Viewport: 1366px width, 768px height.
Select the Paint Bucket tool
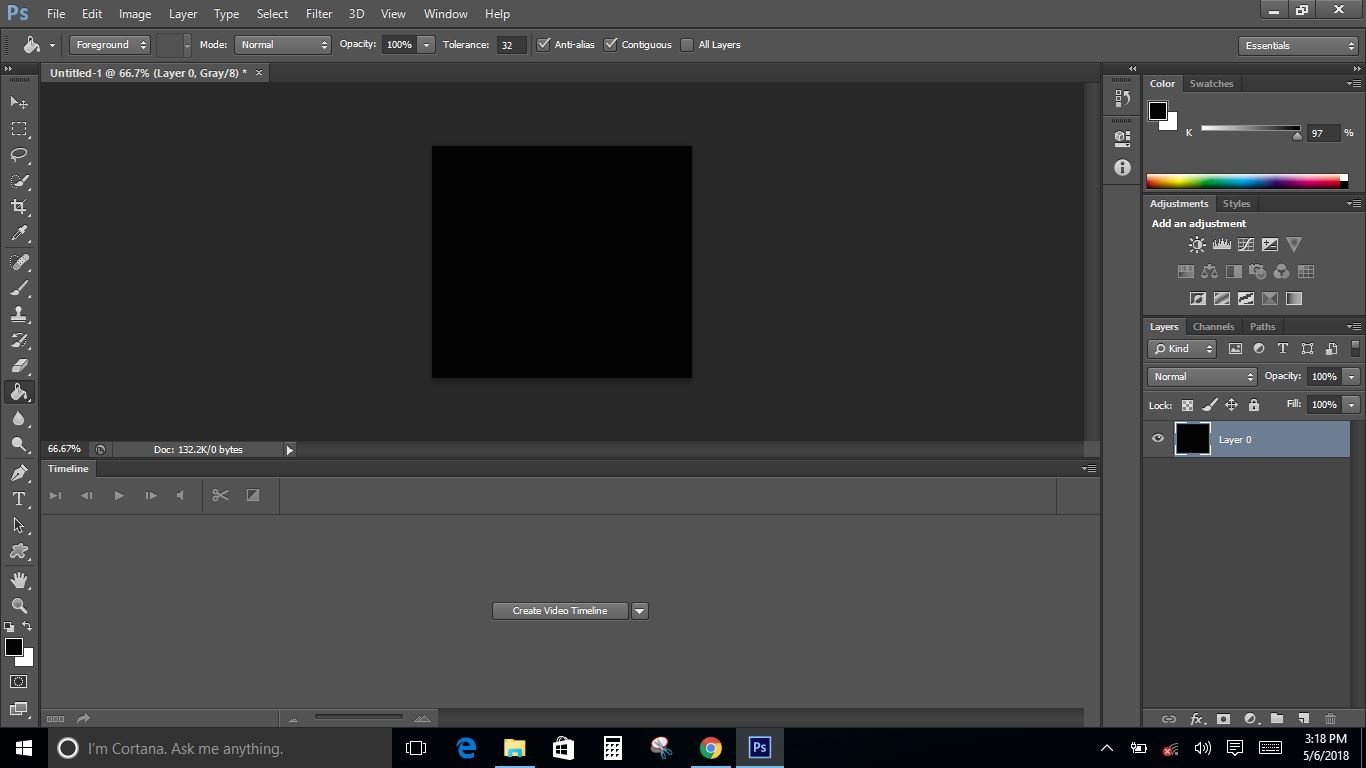coord(19,392)
